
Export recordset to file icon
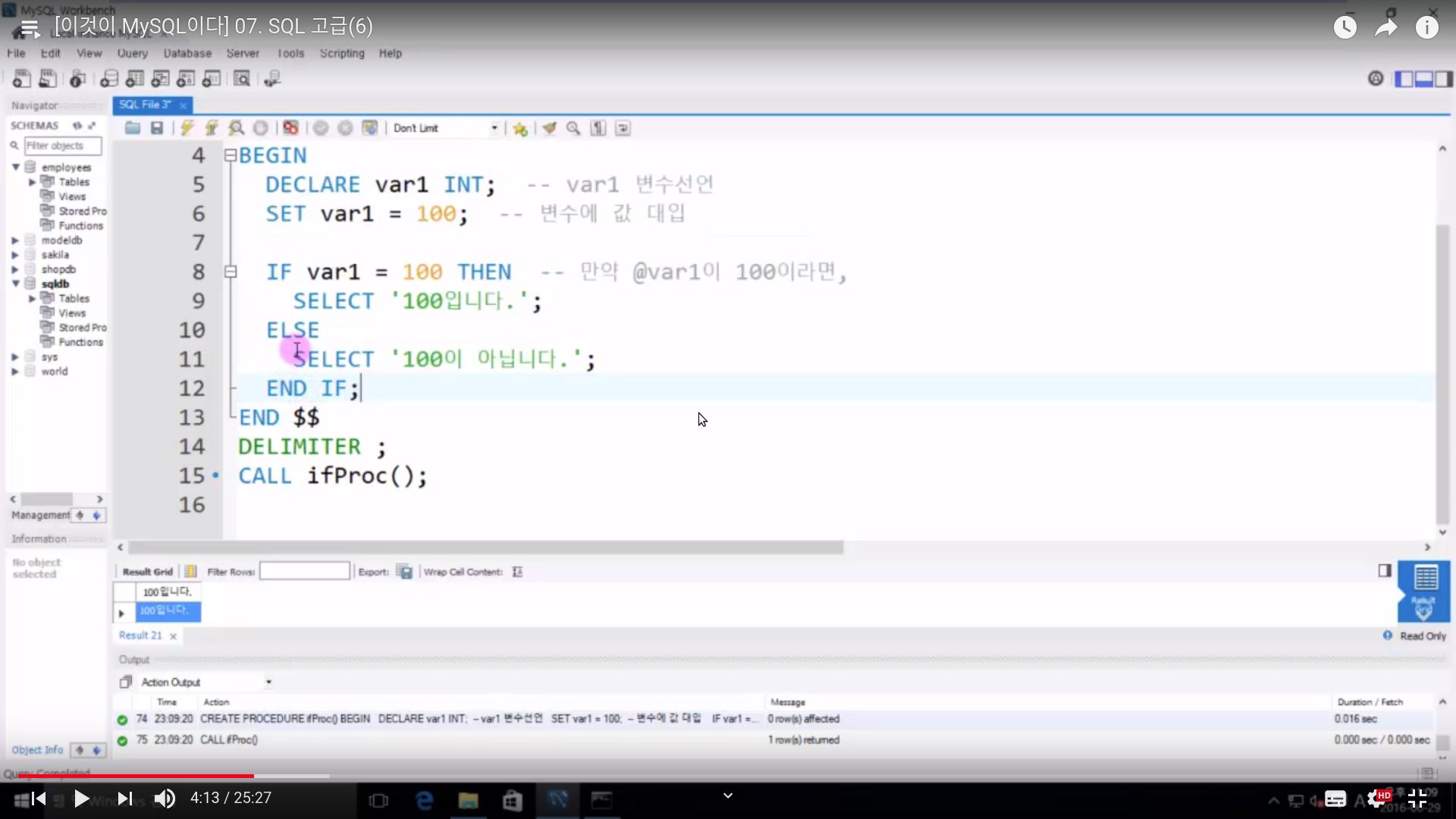click(405, 572)
